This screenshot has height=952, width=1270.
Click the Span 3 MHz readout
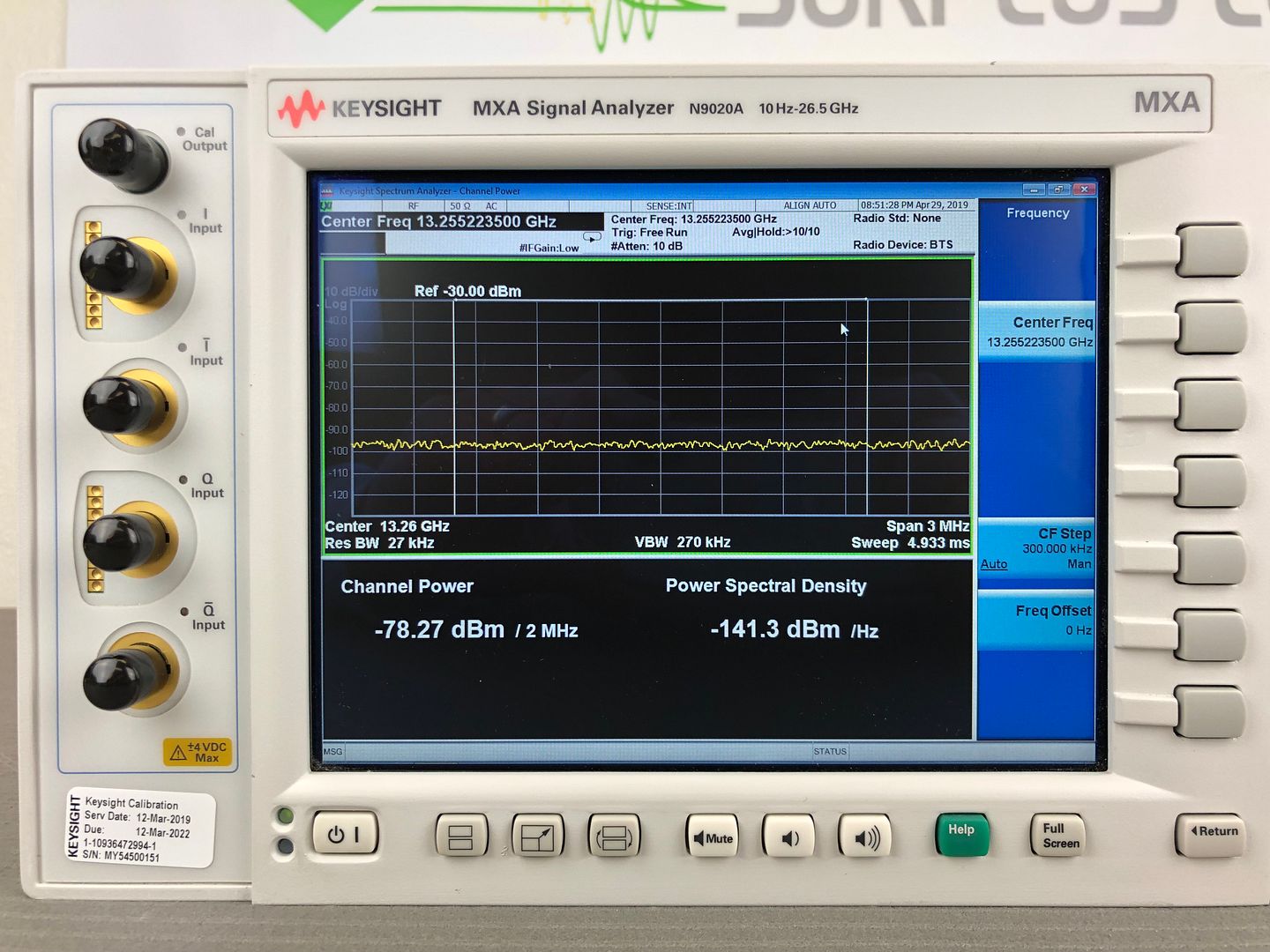coord(927,526)
